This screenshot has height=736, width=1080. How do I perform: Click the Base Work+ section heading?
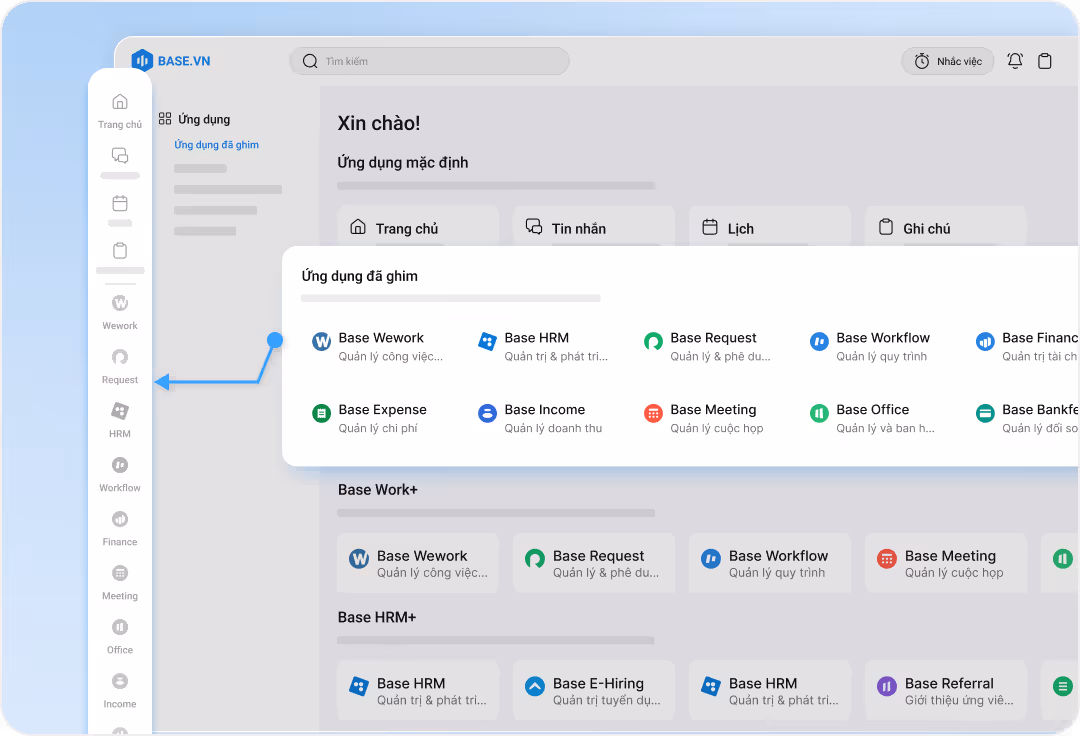coord(377,490)
